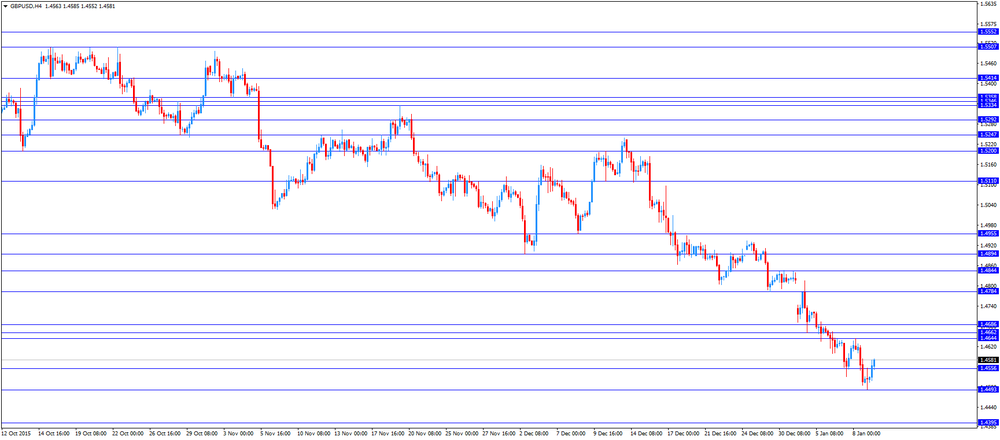Click the 12 Oct 2015 date label
This screenshot has height=440, width=1000.
pyautogui.click(x=15, y=433)
